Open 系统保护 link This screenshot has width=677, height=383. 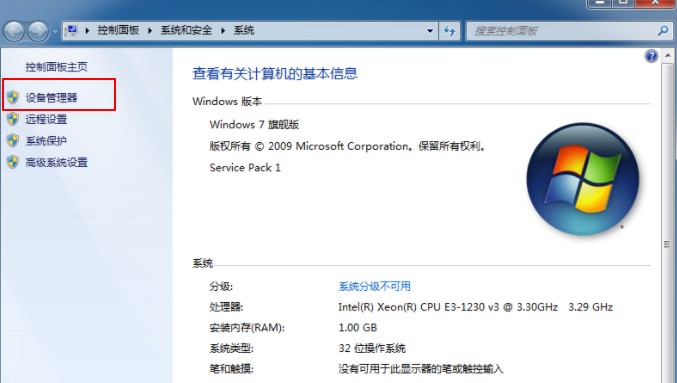tap(46, 141)
